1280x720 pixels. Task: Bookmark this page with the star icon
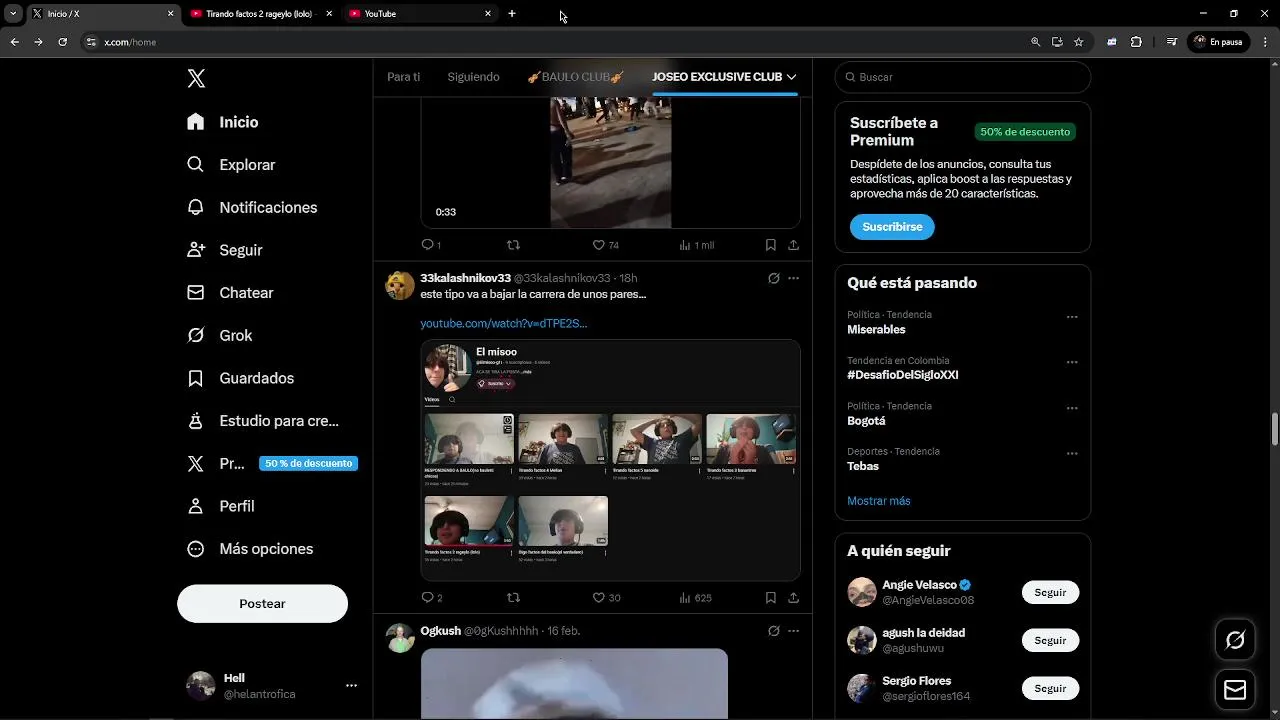click(x=1079, y=42)
